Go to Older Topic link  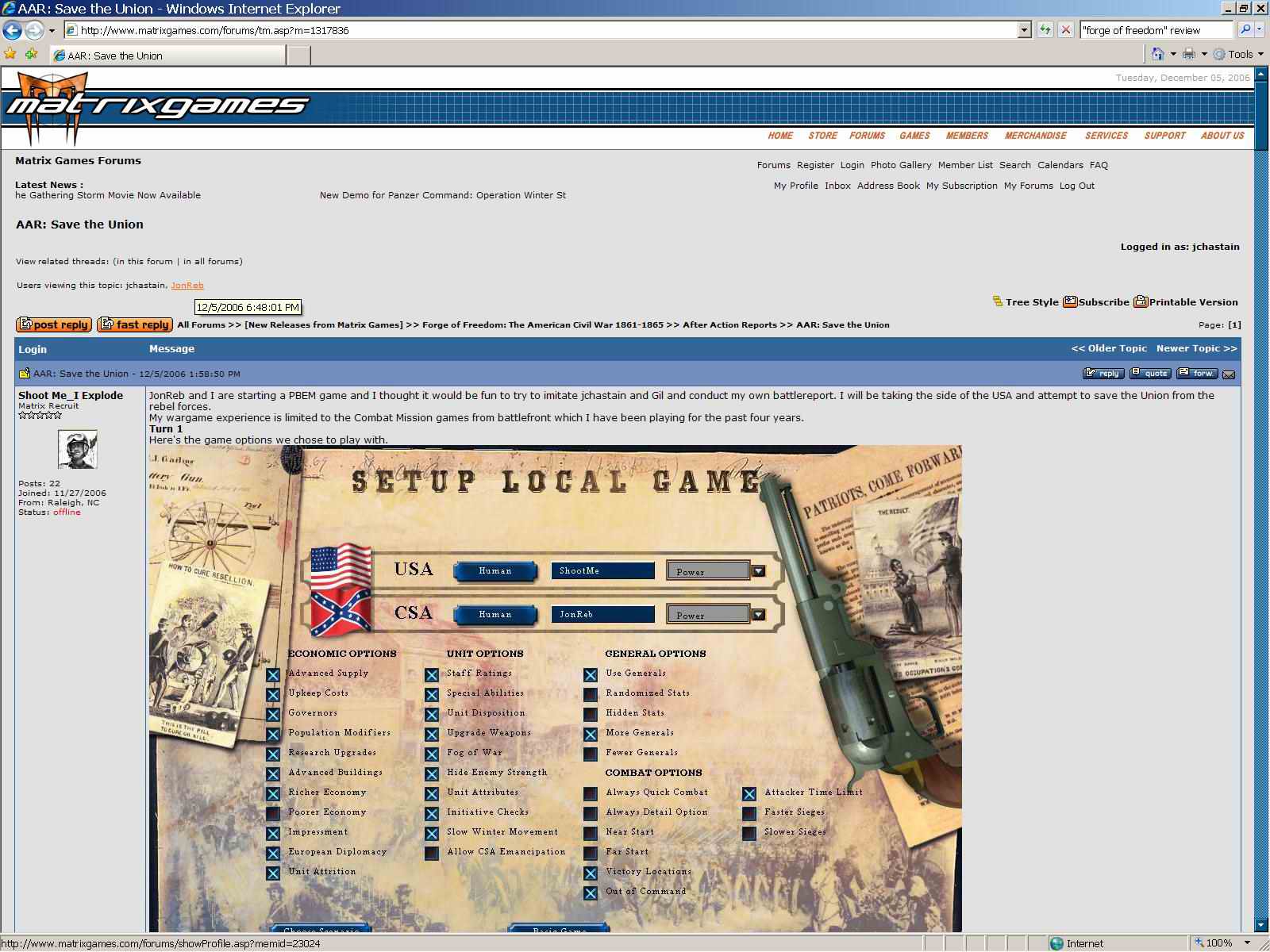(1109, 348)
